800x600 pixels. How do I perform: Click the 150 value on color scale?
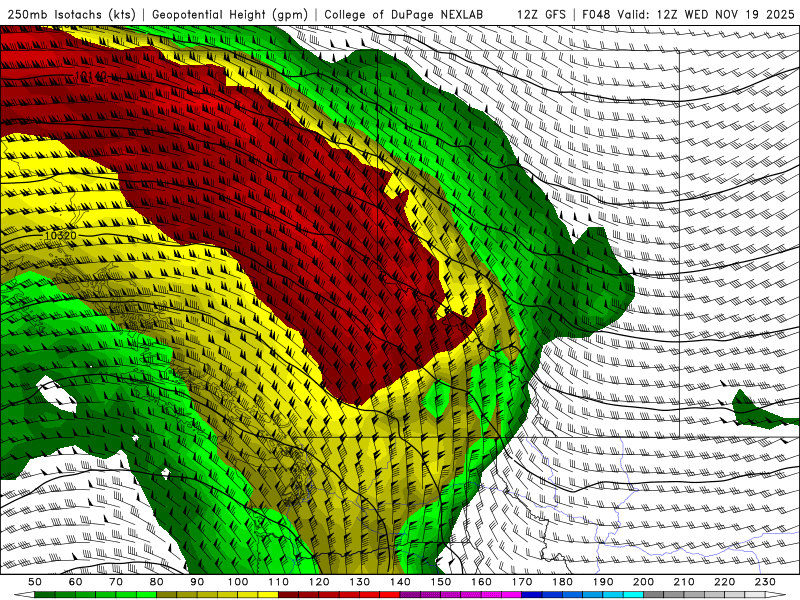coord(441,582)
